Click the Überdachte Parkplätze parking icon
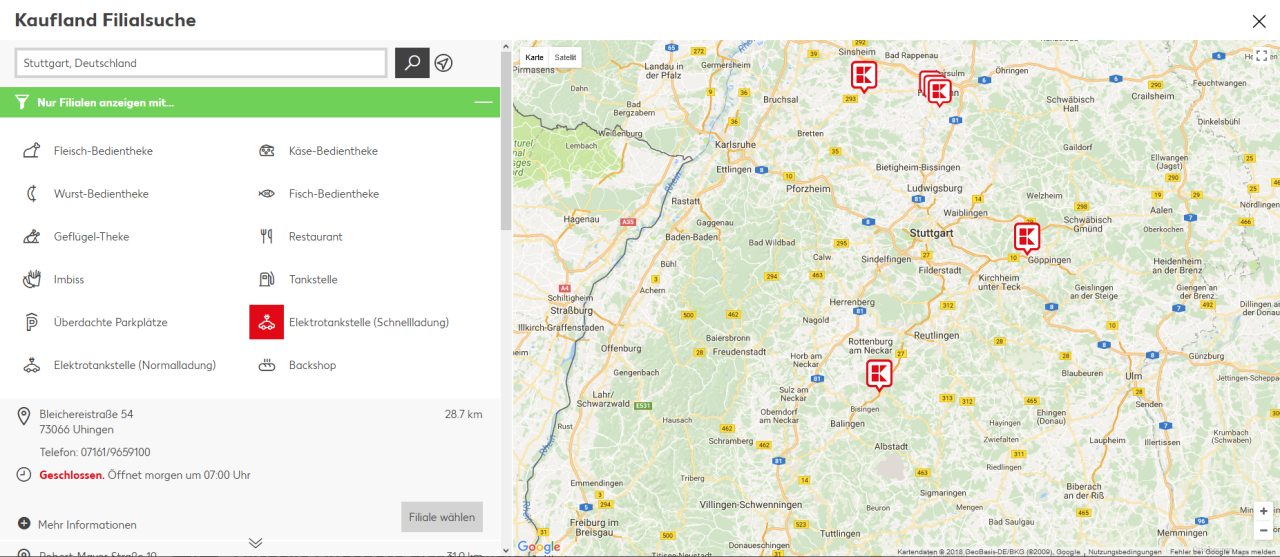This screenshot has height=557, width=1280. 32,323
